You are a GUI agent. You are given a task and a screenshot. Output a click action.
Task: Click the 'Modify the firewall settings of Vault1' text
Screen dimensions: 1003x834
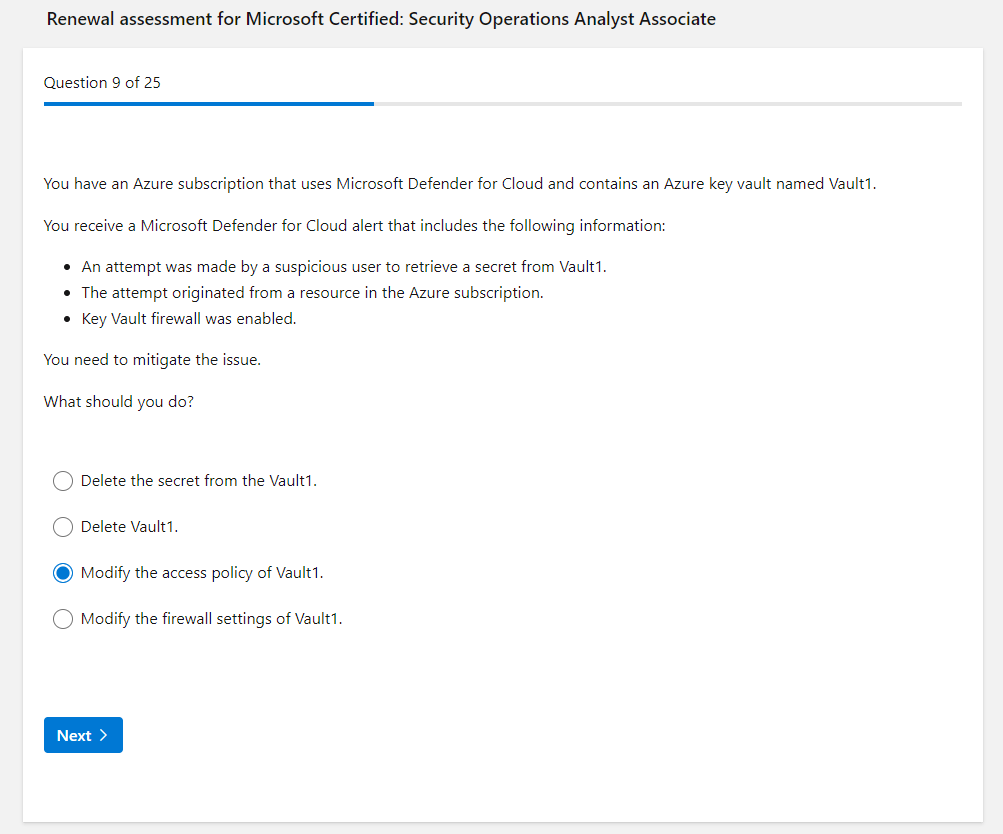pos(211,619)
